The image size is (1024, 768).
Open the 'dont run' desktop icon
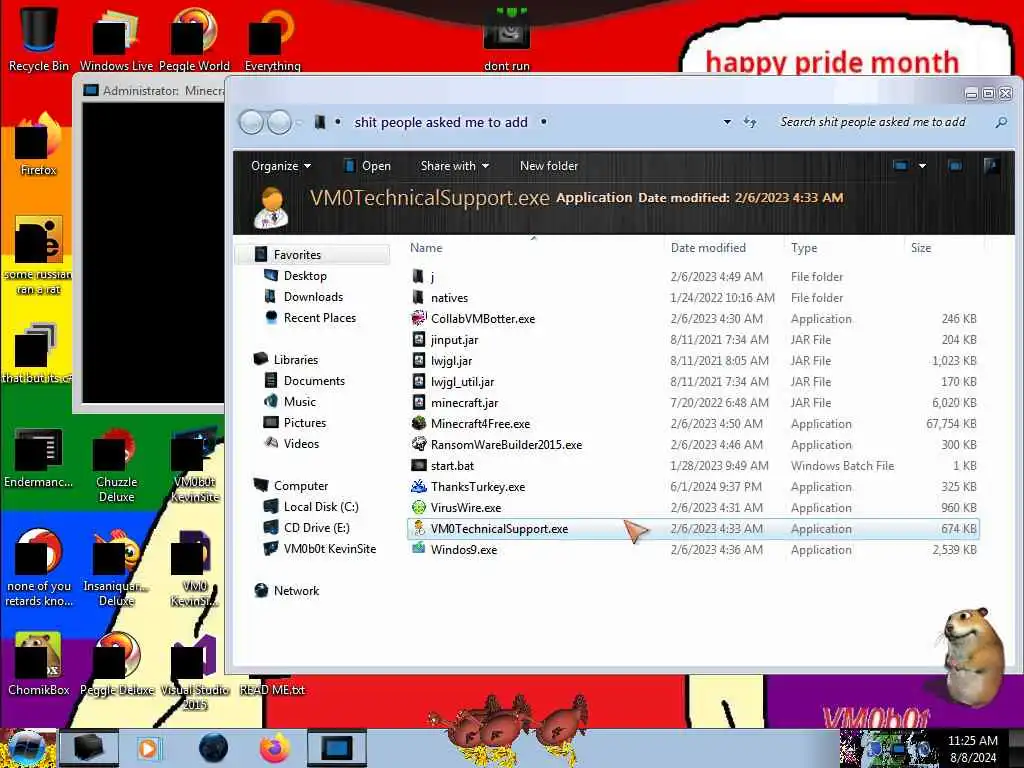[507, 37]
